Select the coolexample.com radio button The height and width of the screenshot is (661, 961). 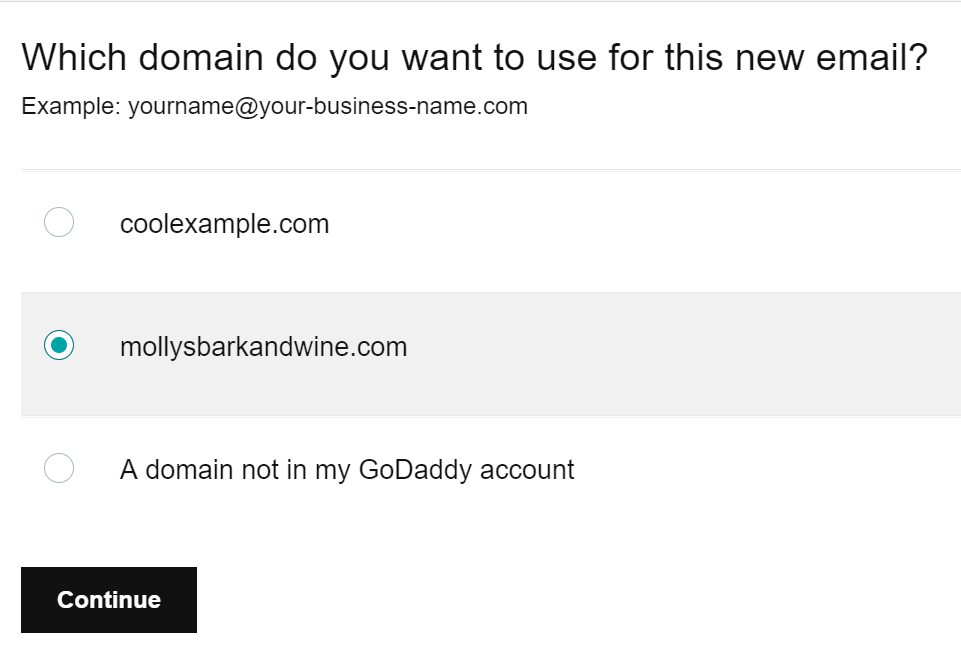[59, 223]
